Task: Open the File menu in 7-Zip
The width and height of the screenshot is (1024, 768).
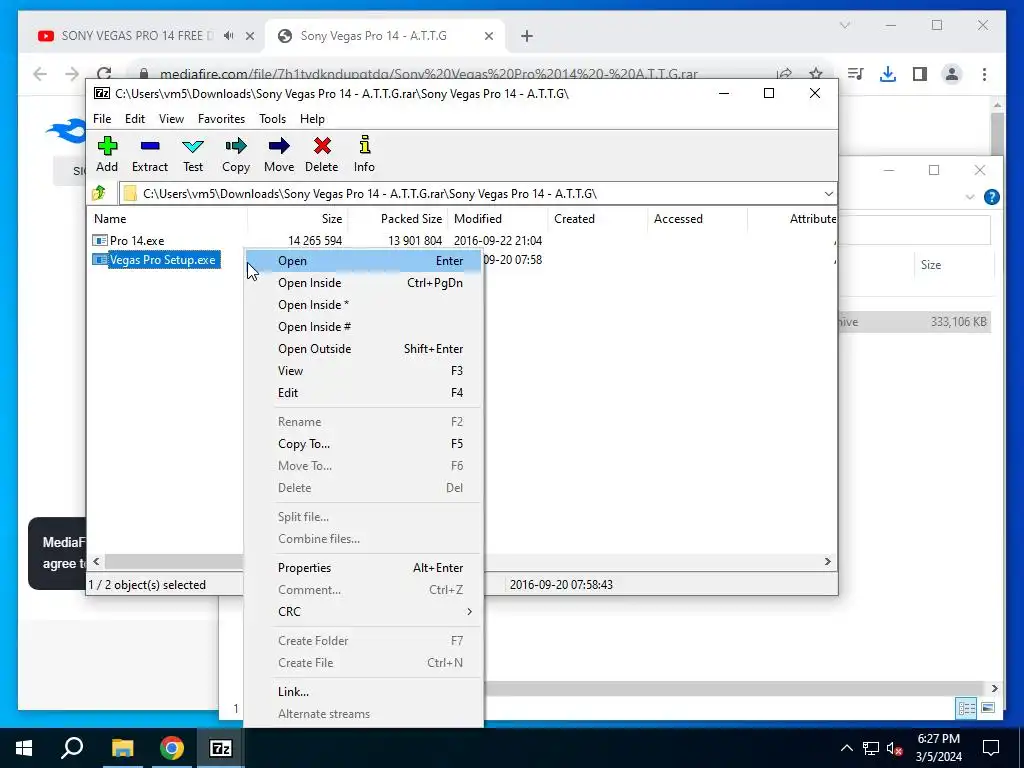Action: pos(102,119)
